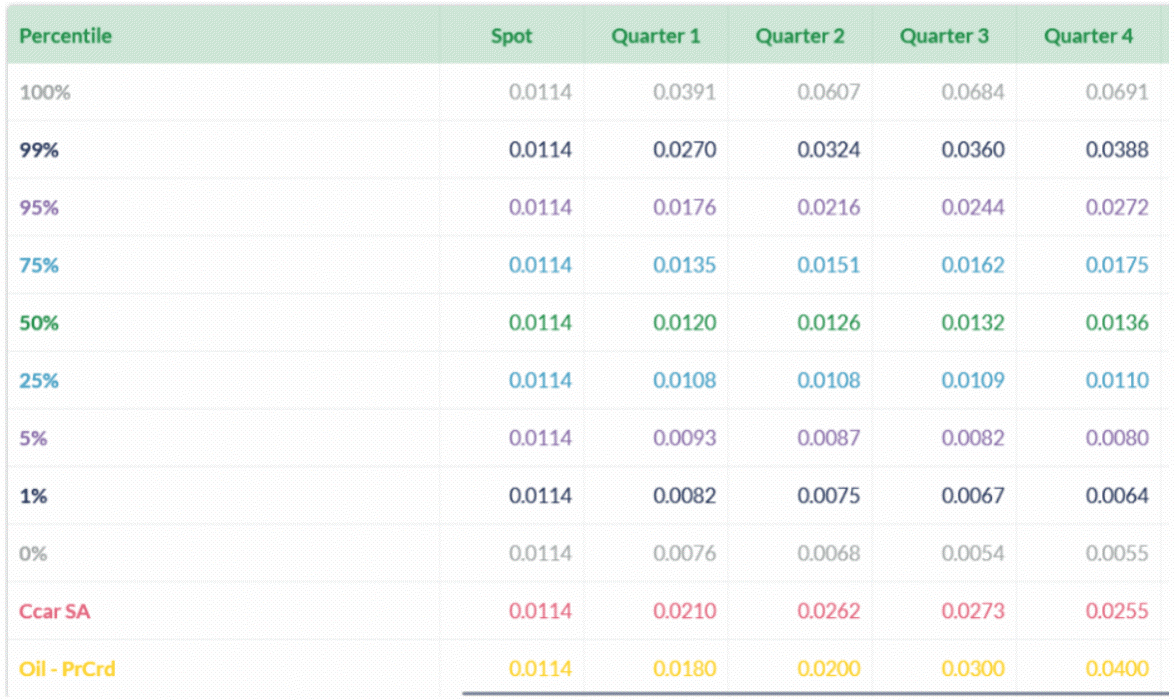1176x700 pixels.
Task: Click the Oil - PrCrd scenario label
Action: 67,668
